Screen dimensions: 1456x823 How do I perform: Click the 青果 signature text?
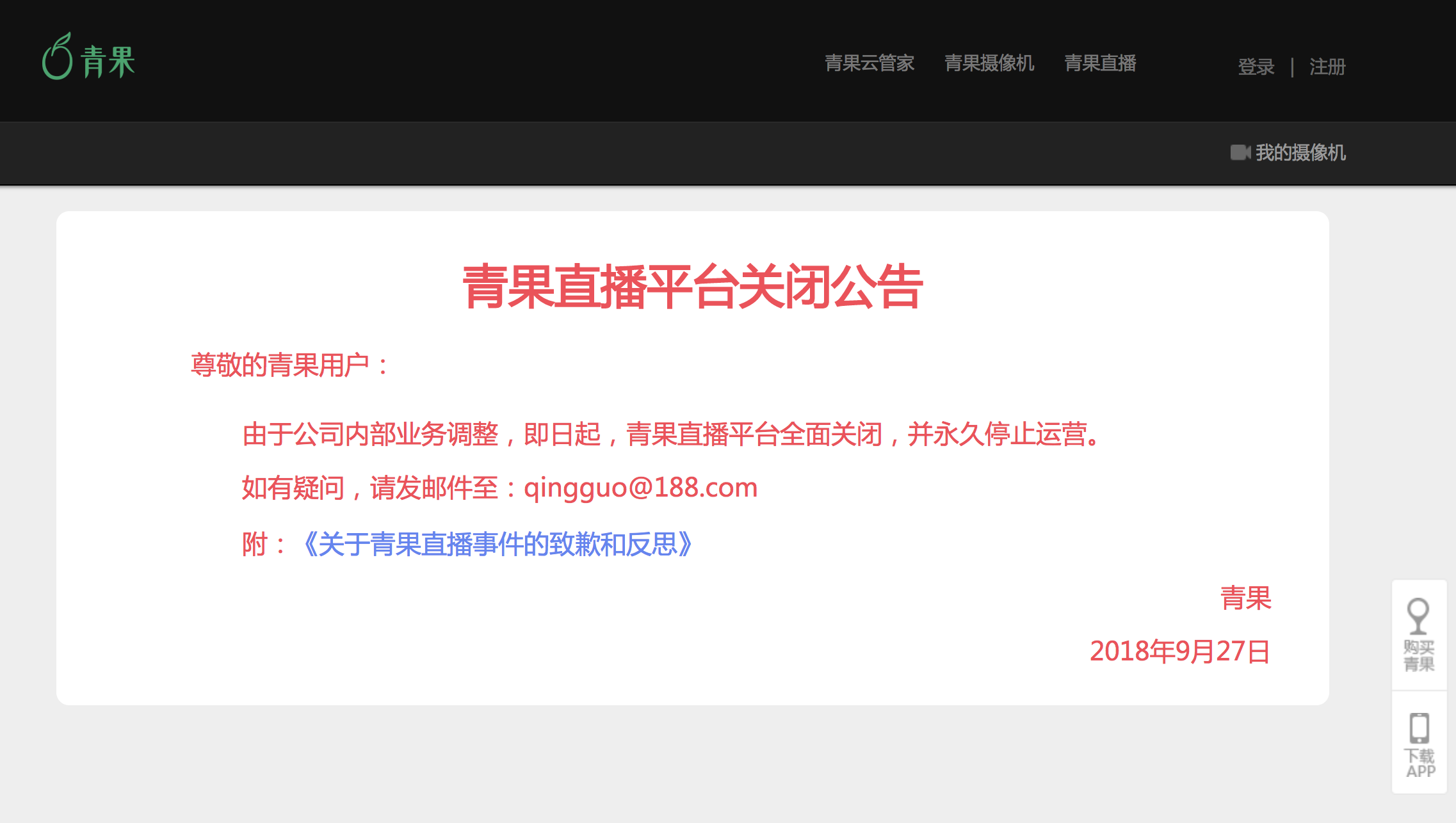point(1245,598)
